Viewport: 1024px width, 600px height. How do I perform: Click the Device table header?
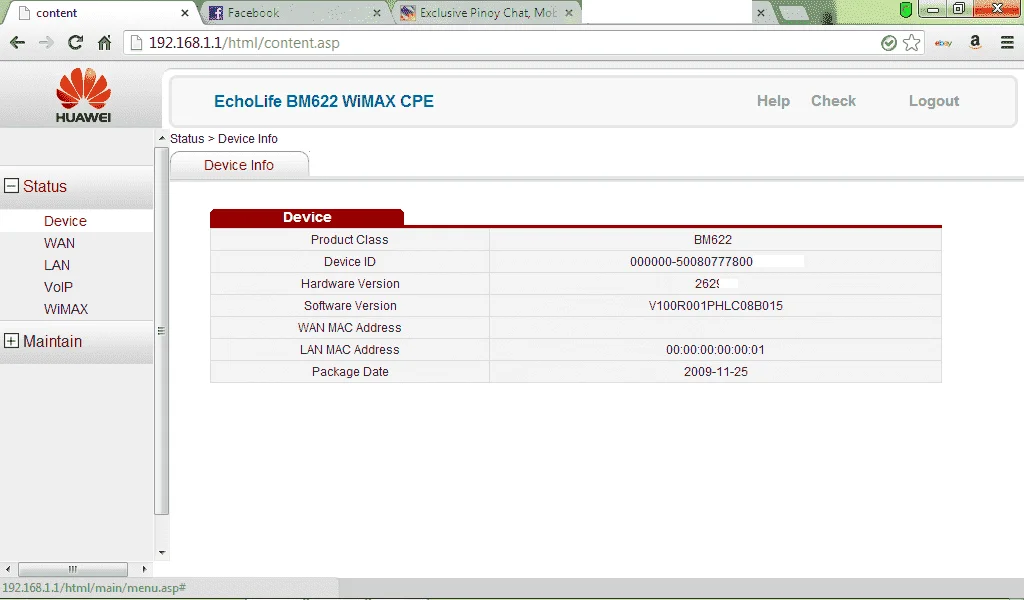[x=307, y=217]
